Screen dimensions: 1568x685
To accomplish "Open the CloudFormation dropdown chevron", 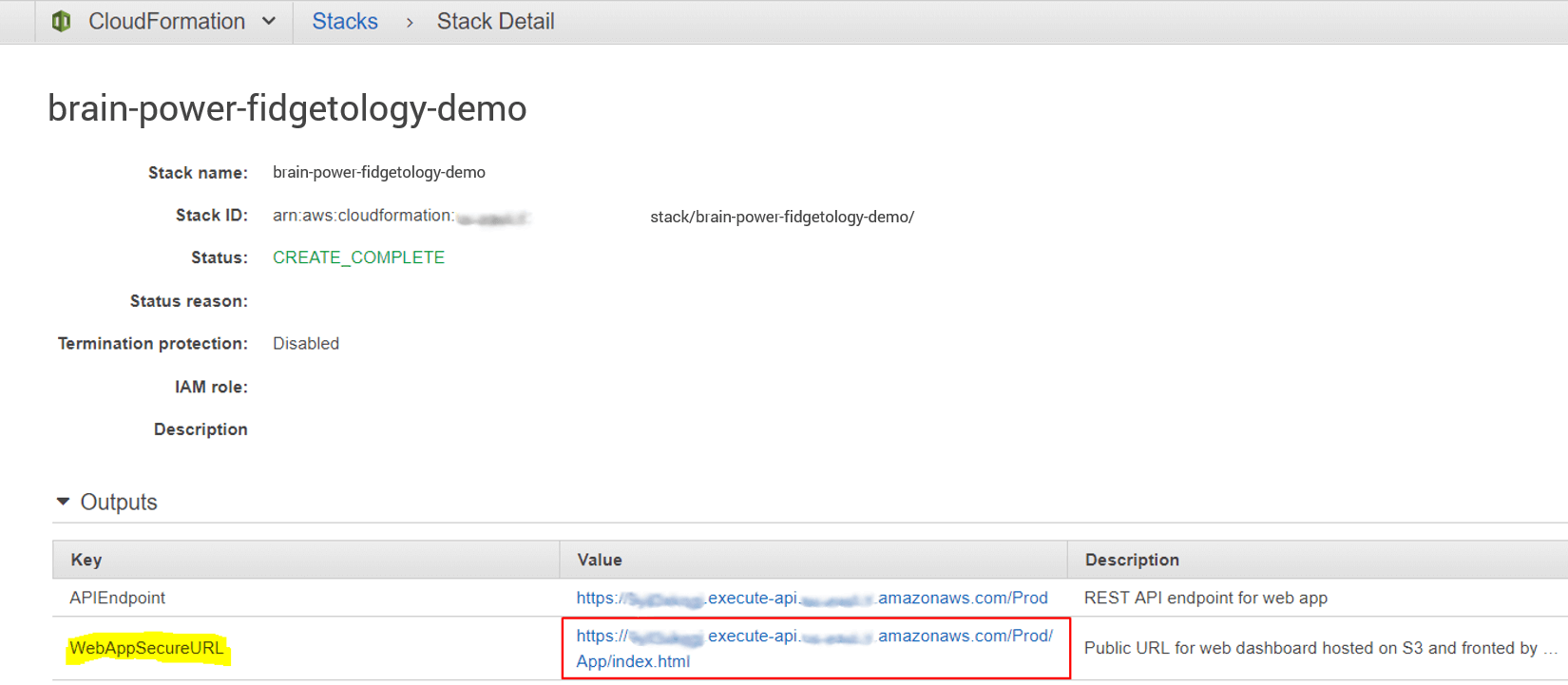I will (269, 21).
